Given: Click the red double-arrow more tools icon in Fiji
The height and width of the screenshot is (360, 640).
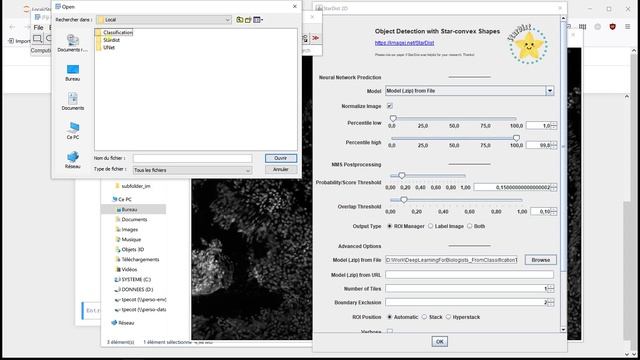Looking at the screenshot, I should click(316, 38).
